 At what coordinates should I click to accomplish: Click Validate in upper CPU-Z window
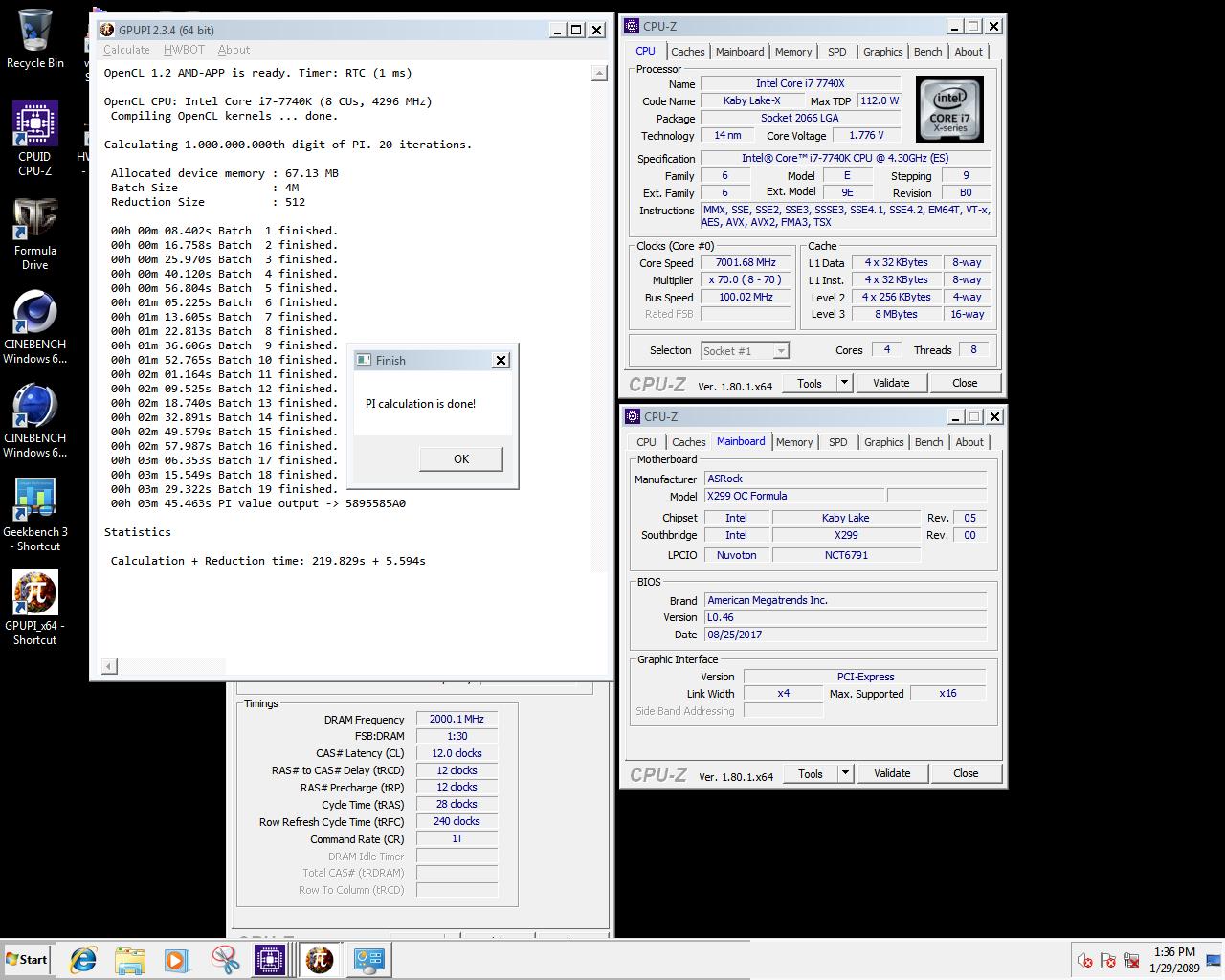click(891, 383)
